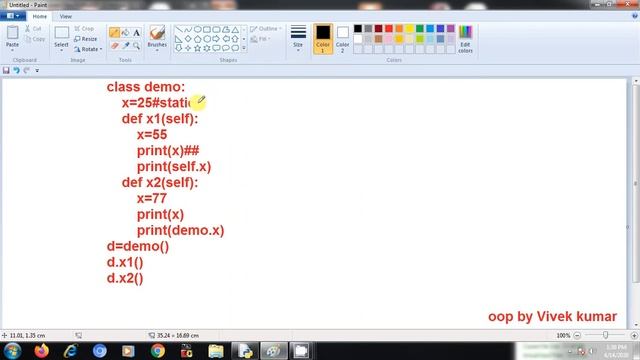
Task: Activate Color 2 background selector
Action: point(342,39)
